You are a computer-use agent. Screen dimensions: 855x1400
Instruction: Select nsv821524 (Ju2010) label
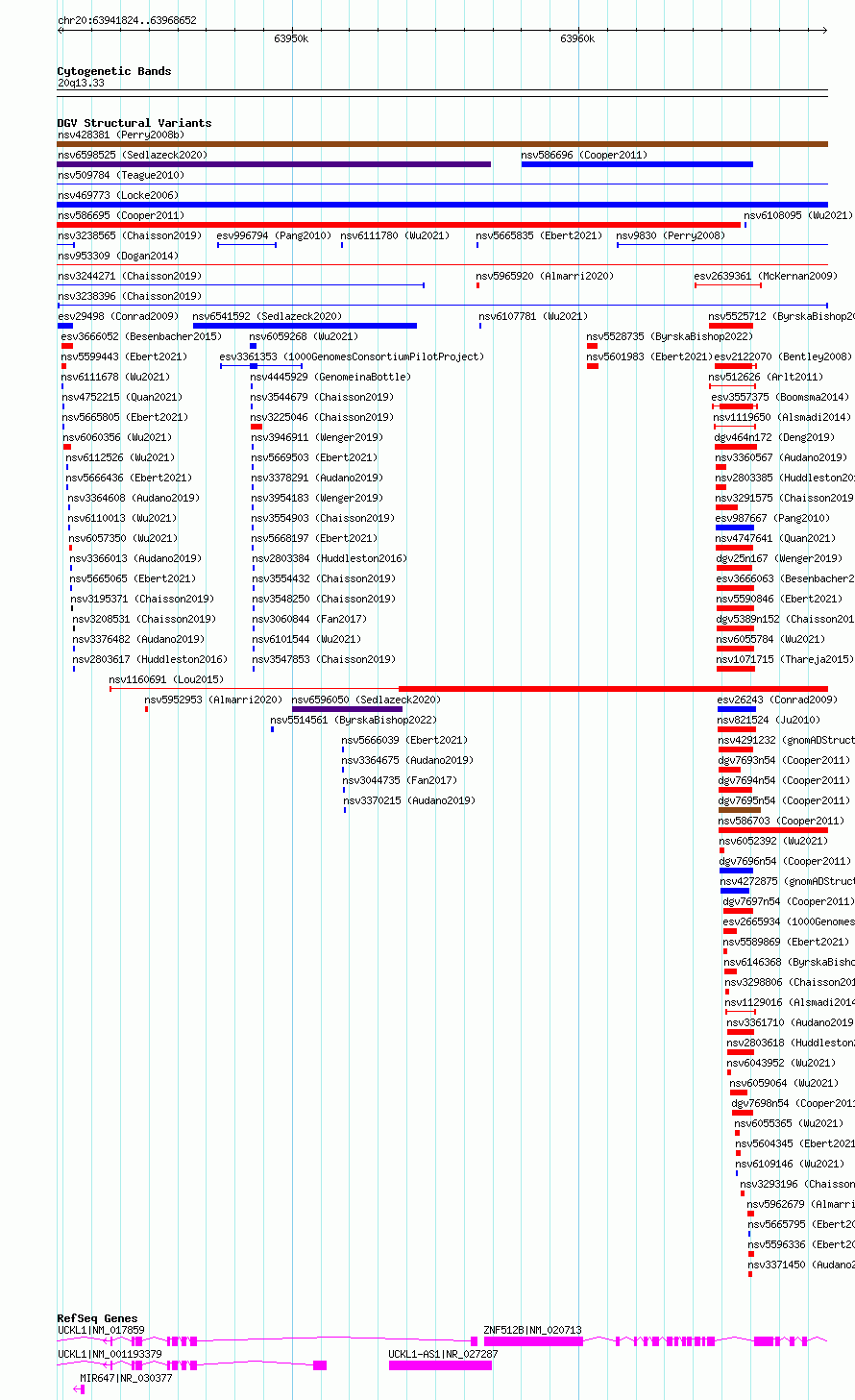pyautogui.click(x=769, y=720)
